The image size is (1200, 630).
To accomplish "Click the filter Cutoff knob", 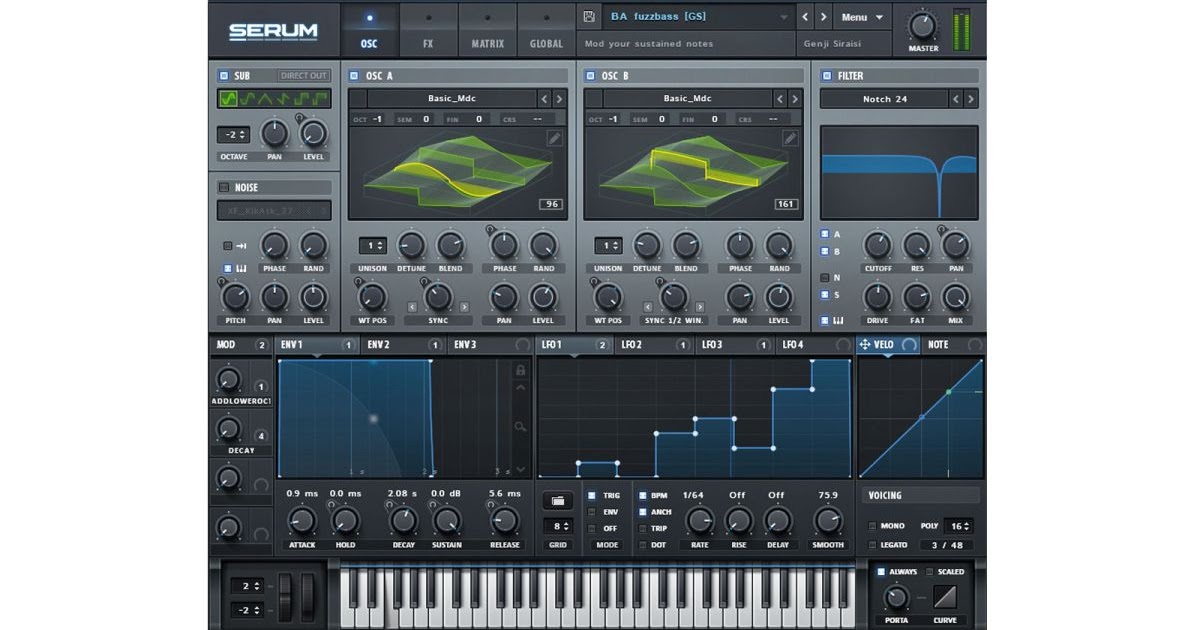I will pyautogui.click(x=877, y=245).
